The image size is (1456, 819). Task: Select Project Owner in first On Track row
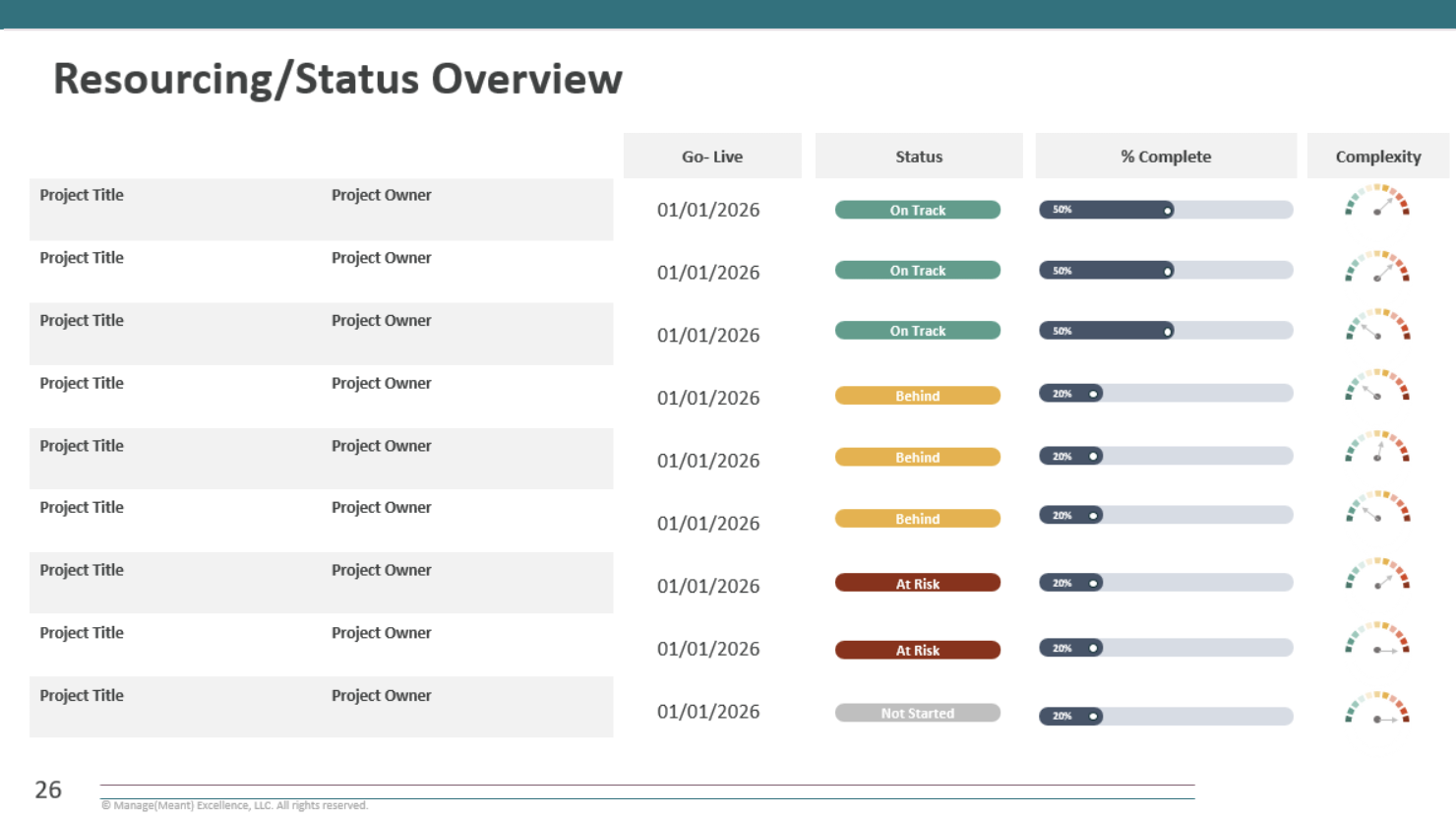(382, 195)
